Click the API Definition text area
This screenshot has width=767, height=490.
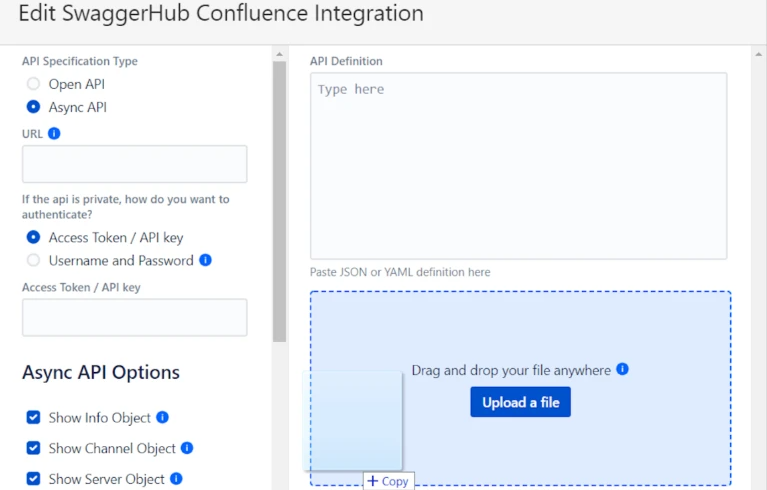pyautogui.click(x=519, y=166)
